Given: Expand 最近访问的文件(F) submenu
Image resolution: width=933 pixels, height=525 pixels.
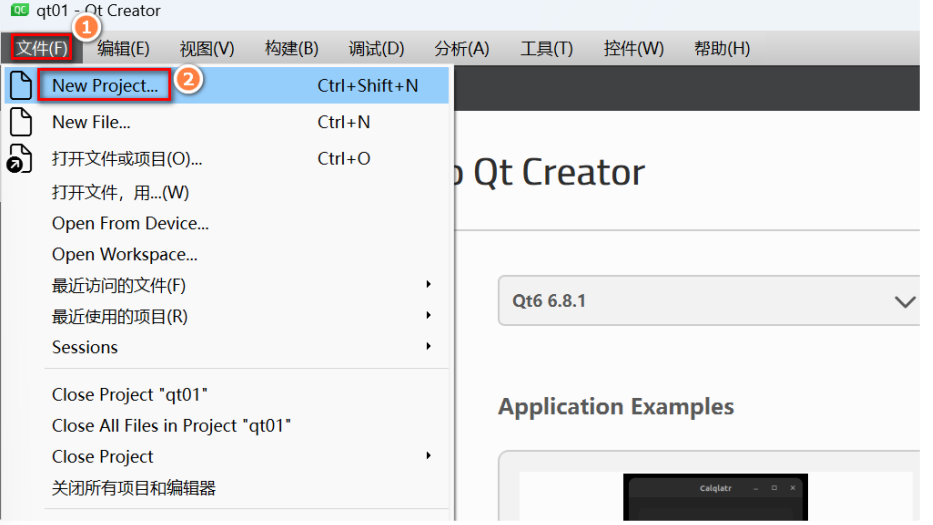Looking at the screenshot, I should click(x=227, y=285).
